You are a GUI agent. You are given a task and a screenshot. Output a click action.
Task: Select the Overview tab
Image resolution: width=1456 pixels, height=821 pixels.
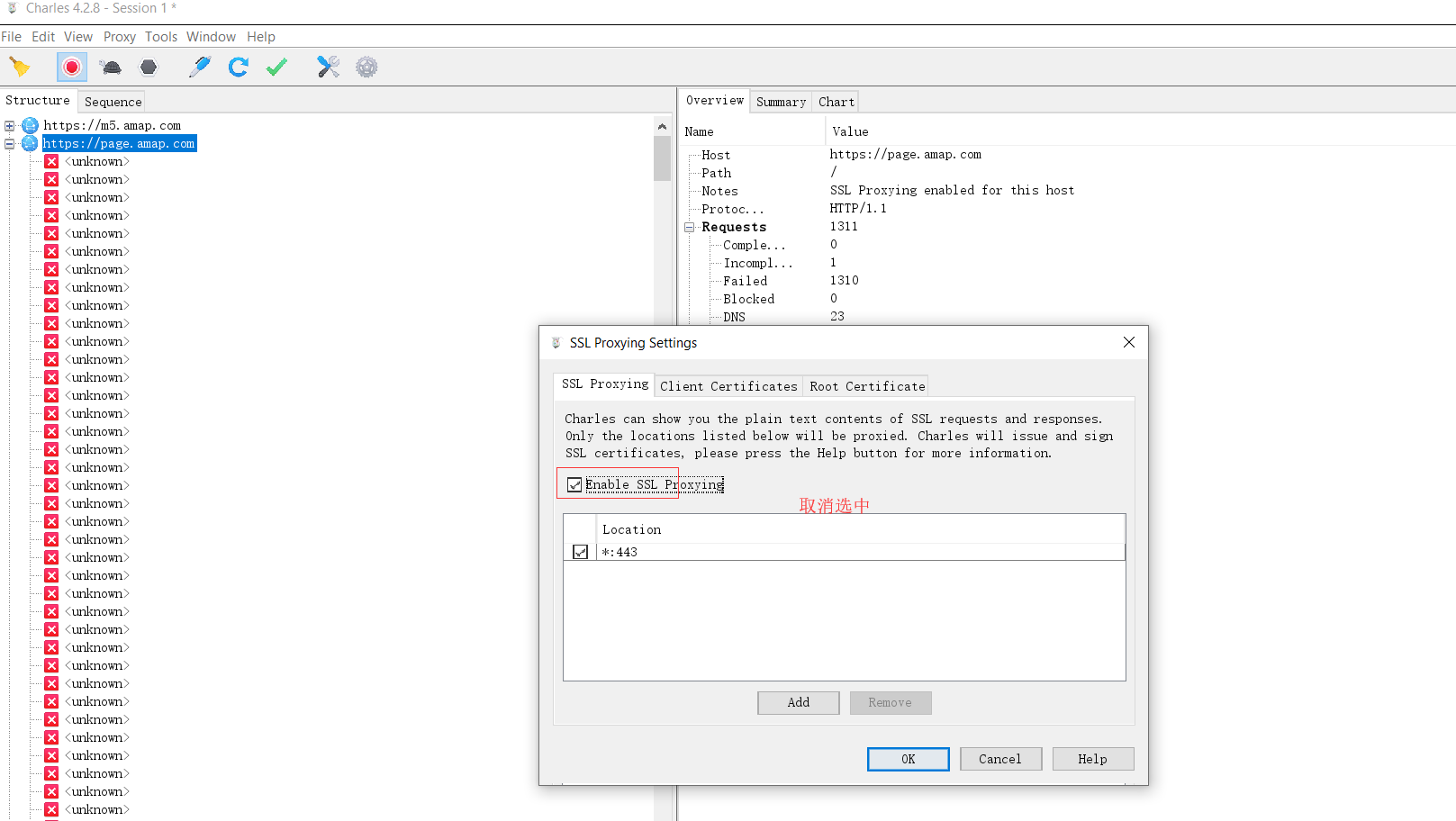pos(715,101)
